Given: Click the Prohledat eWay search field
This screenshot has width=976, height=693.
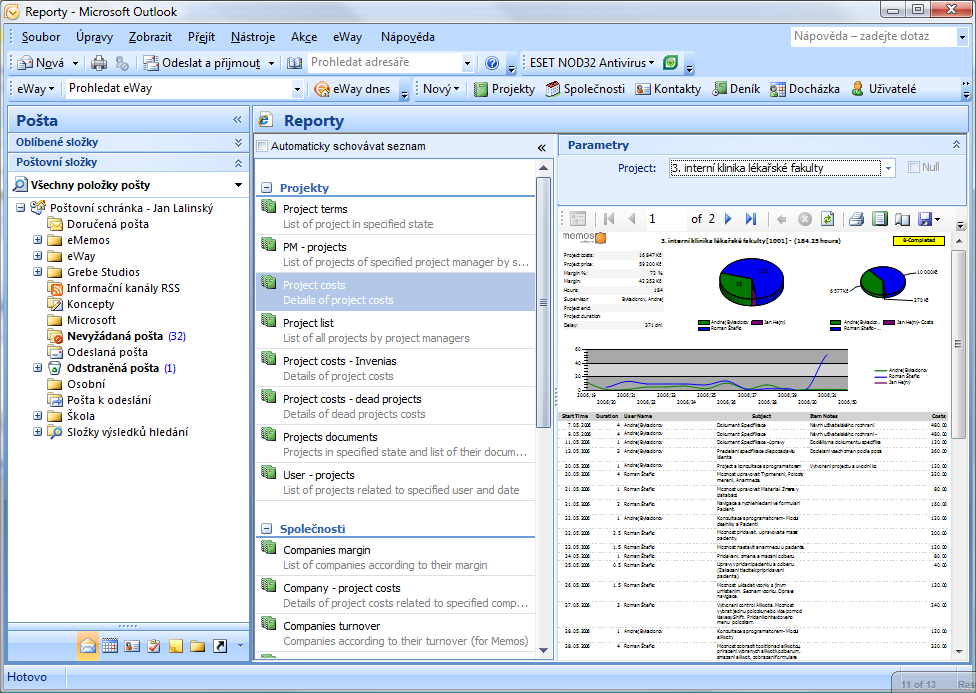Looking at the screenshot, I should pos(178,89).
